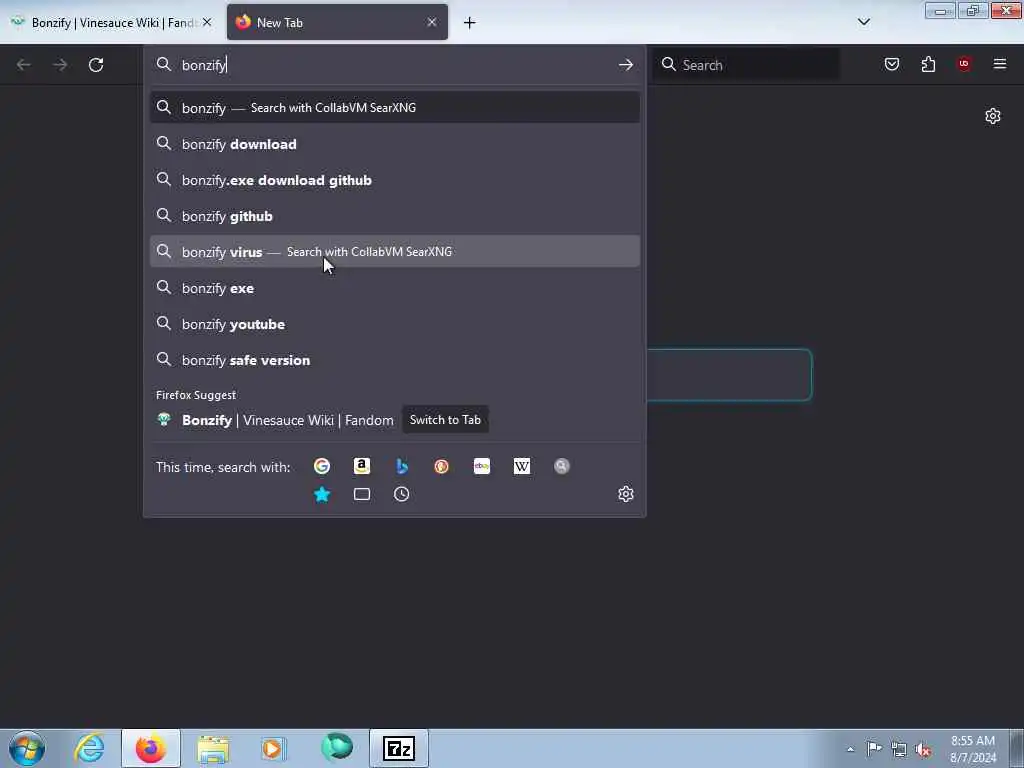Open the list all tabs chevron

tap(863, 22)
